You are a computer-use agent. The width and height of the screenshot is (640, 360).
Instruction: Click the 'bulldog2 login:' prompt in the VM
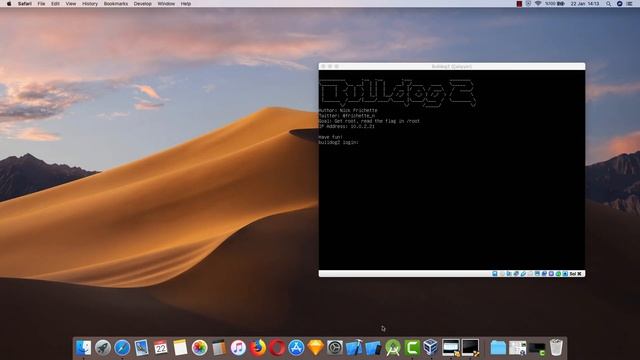[338, 142]
